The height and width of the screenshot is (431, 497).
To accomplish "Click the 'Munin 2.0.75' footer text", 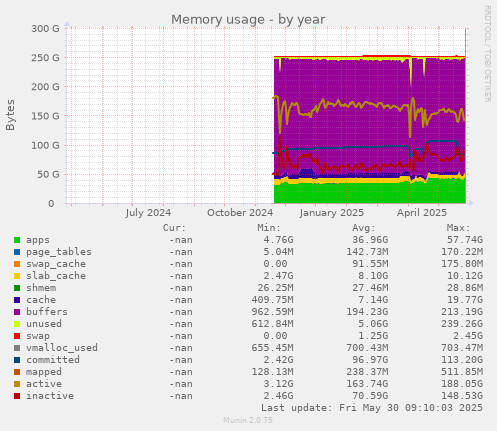I will tap(248, 420).
